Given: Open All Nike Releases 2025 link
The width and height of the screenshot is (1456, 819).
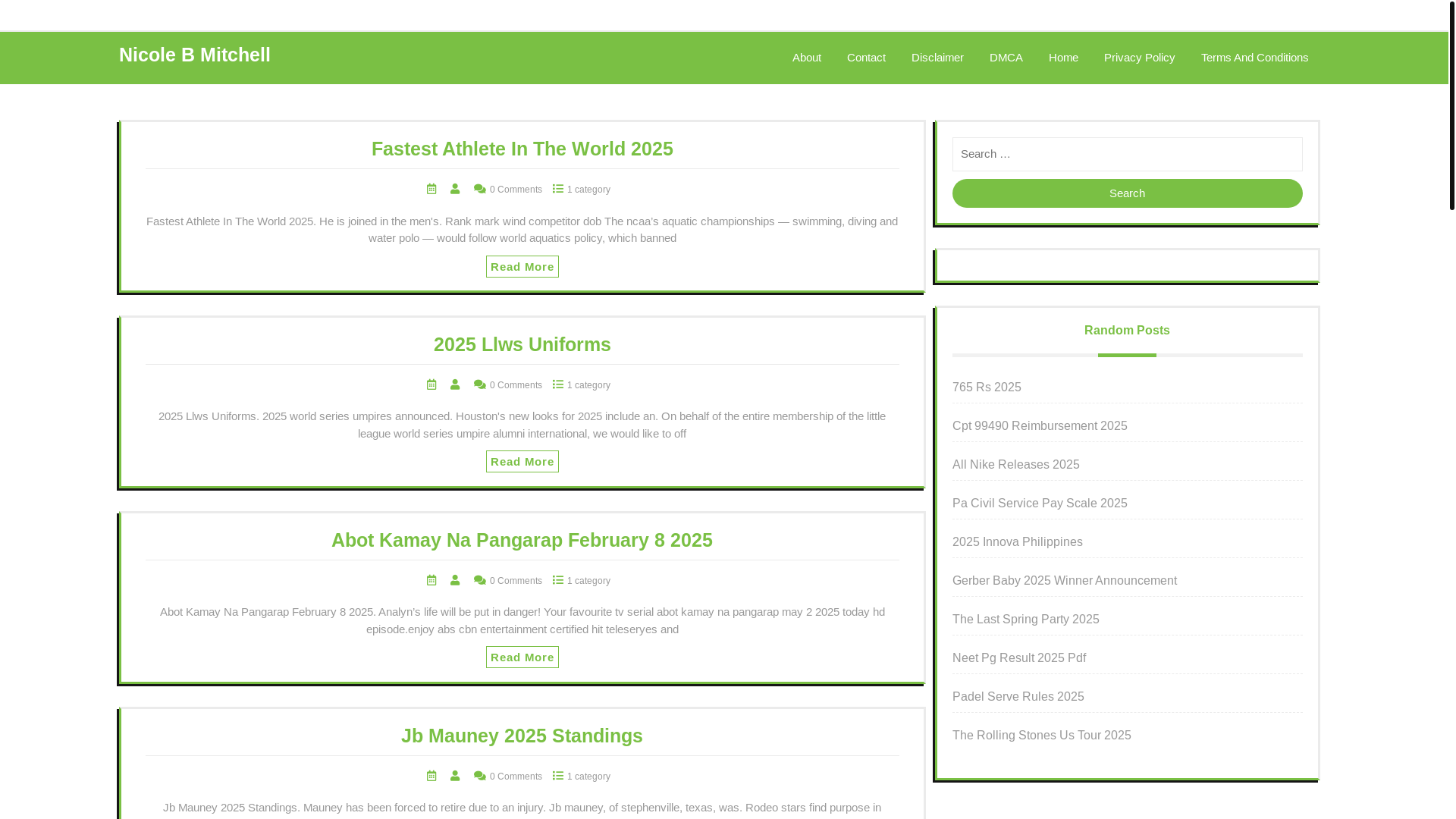Looking at the screenshot, I should point(1016,465).
